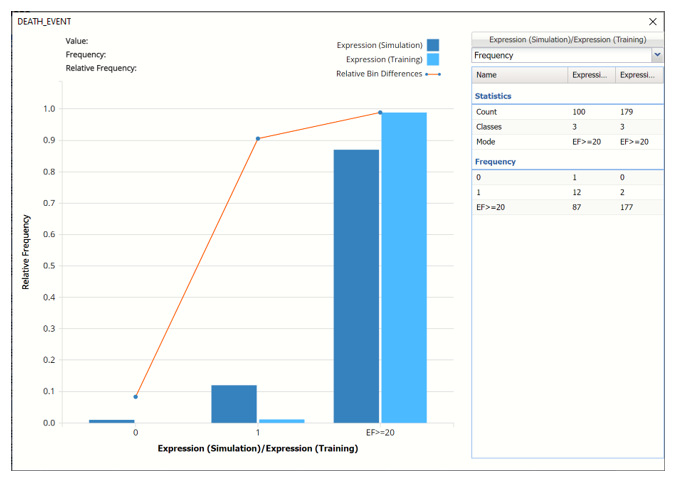Click the Expression (Simulation) legend color swatch
The width and height of the screenshot is (675, 477).
pyautogui.click(x=433, y=45)
